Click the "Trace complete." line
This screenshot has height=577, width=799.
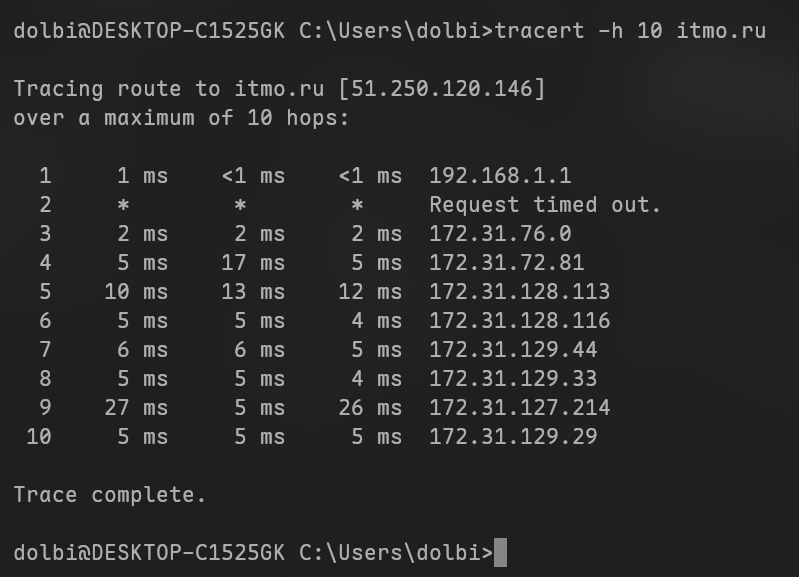(x=110, y=495)
